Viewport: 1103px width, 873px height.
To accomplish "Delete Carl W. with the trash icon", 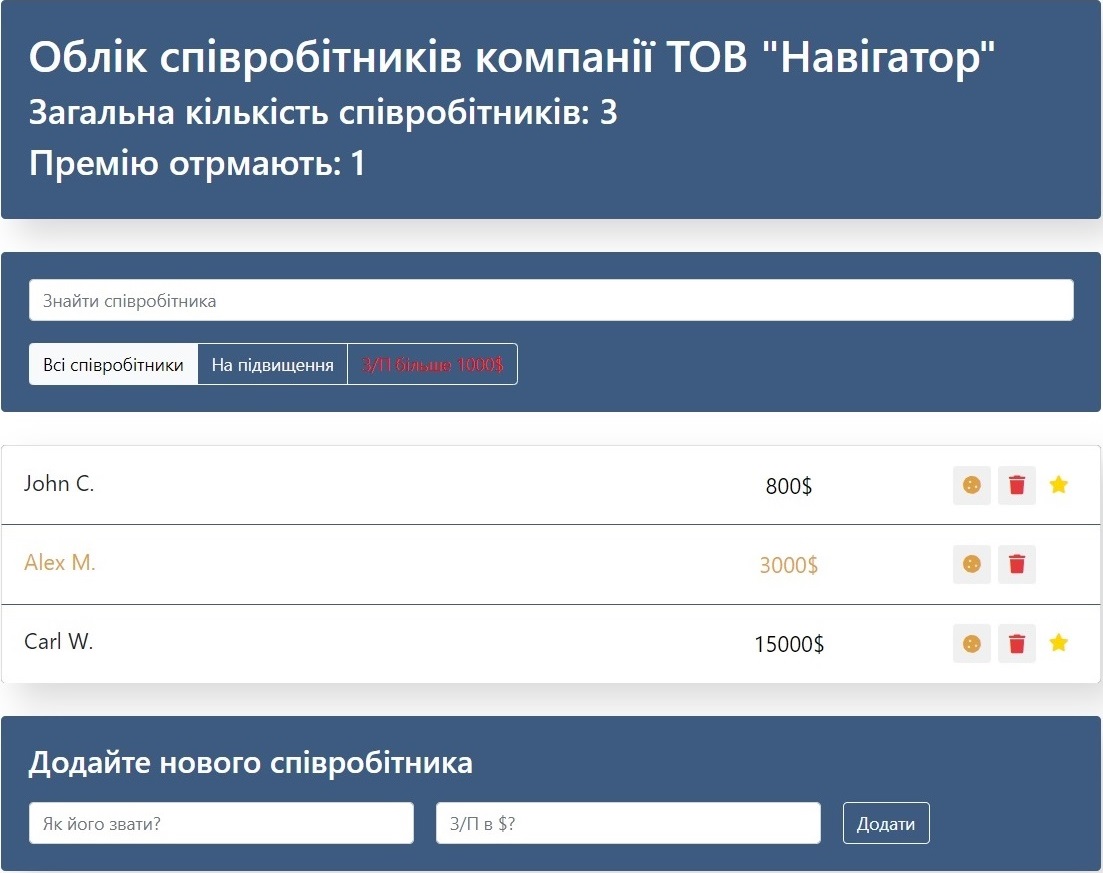I will point(1016,644).
